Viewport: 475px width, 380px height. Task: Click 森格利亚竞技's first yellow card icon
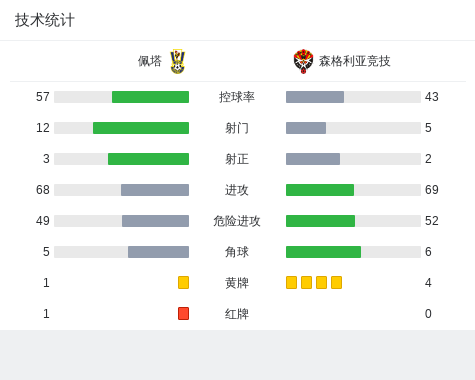(291, 282)
